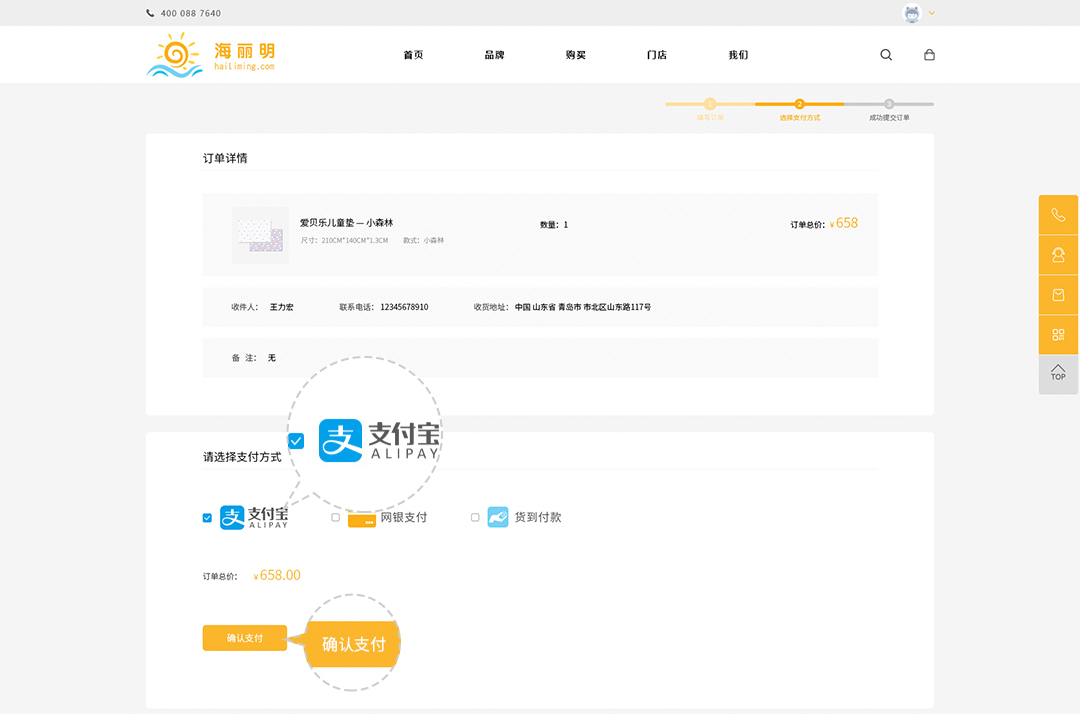Click the hailiming.com logo text
This screenshot has height=714, width=1080.
click(245, 66)
